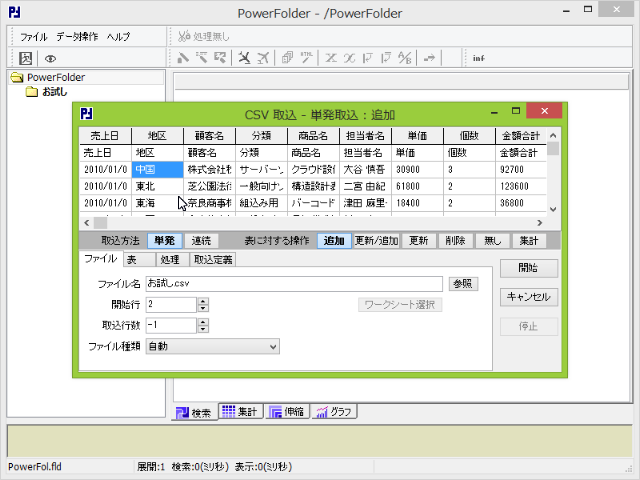Viewport: 640px width, 480px height.
Task: Select 削除 table operation toggle
Action: (456, 241)
